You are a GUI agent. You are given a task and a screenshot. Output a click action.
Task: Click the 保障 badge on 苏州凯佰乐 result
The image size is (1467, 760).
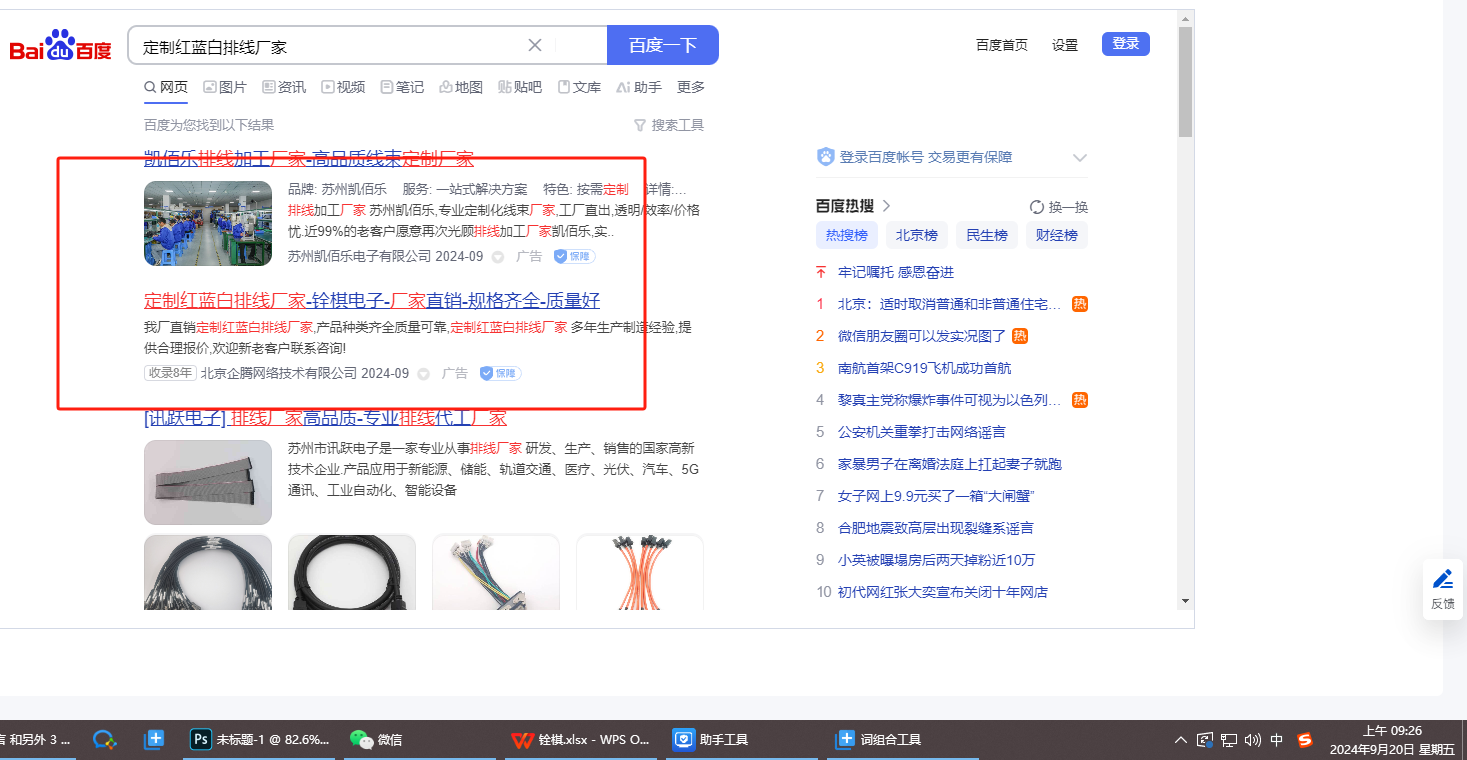(575, 256)
